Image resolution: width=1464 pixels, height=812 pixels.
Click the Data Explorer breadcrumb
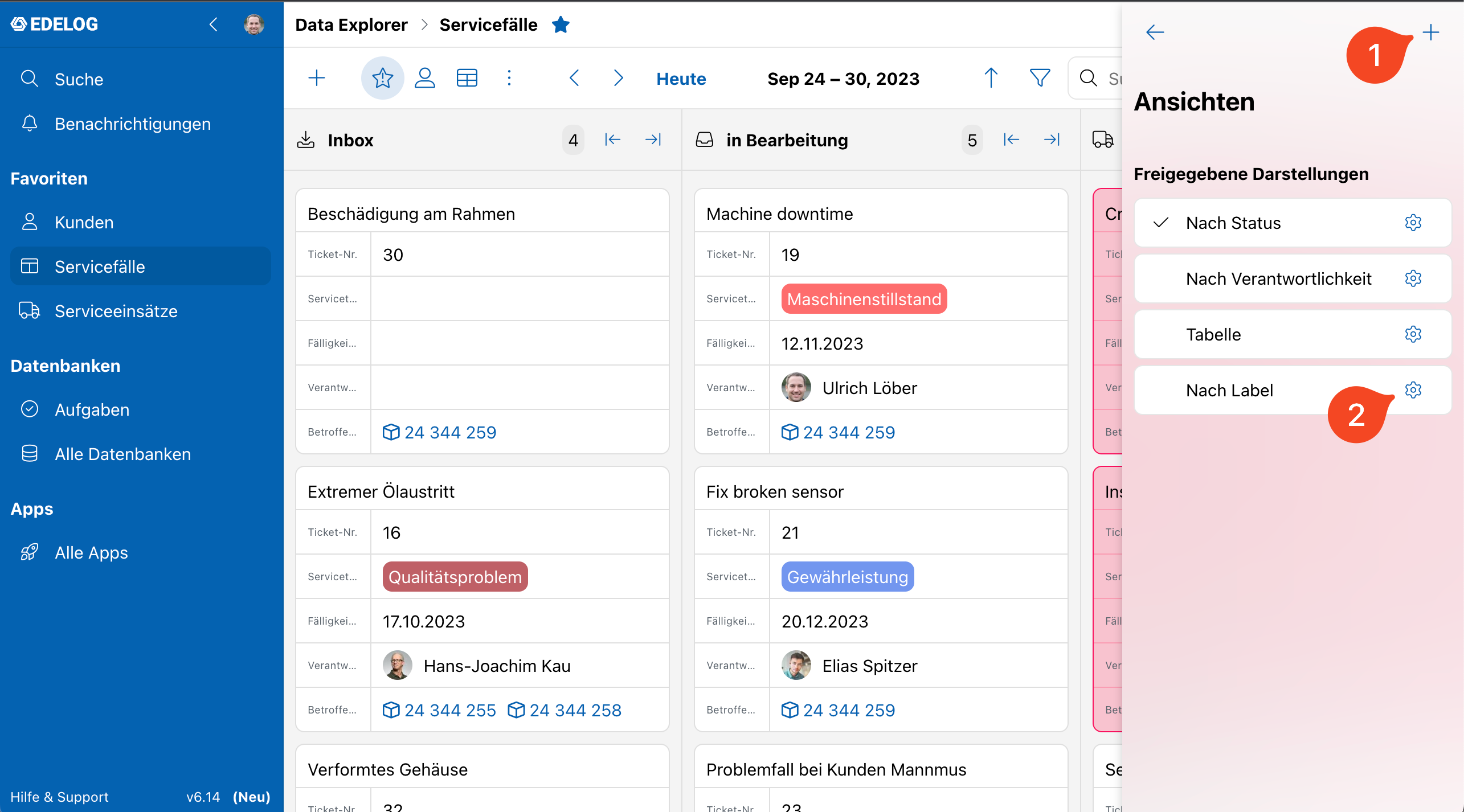click(x=351, y=24)
